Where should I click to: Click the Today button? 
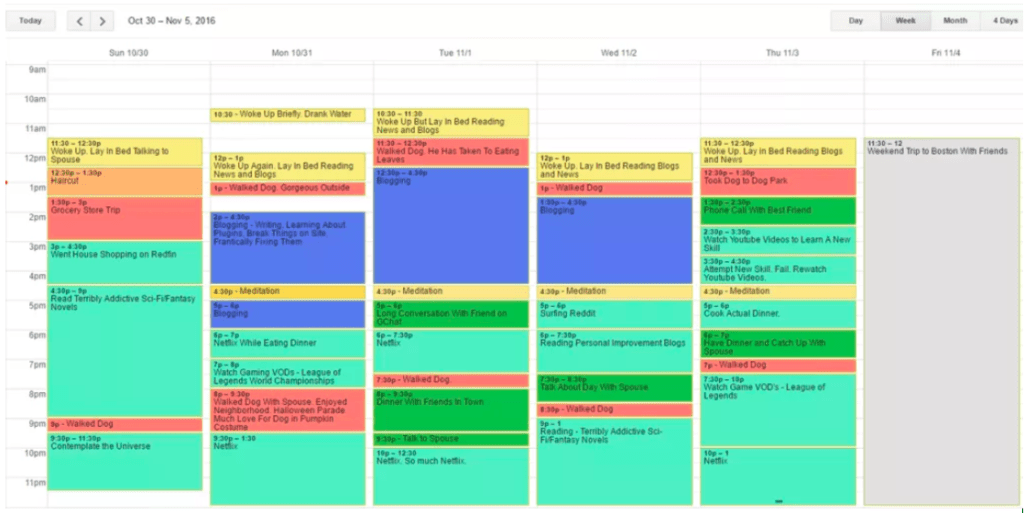coord(30,21)
